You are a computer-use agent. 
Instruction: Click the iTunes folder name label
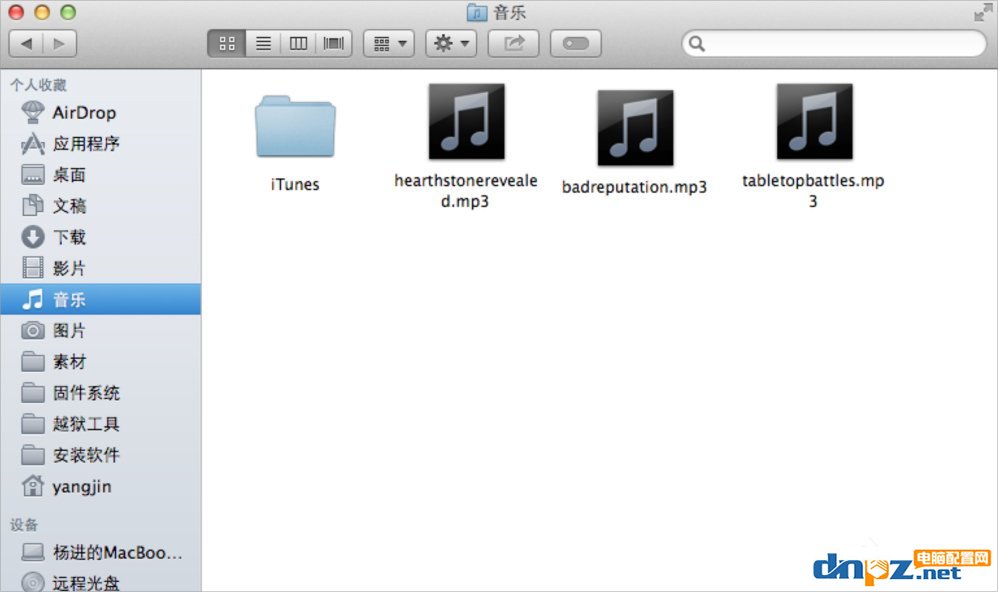[x=295, y=185]
